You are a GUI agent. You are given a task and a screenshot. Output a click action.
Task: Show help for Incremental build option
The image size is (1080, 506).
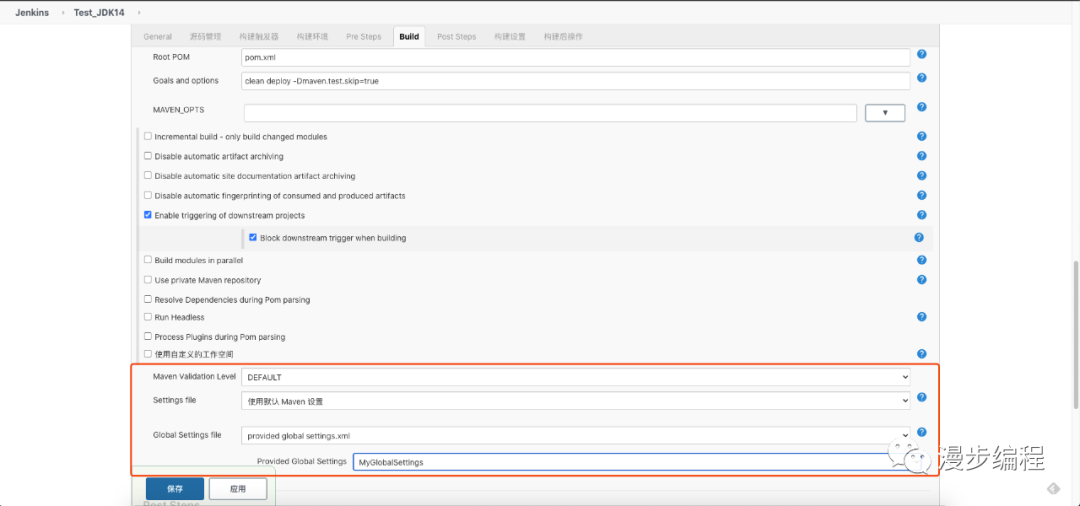point(922,136)
